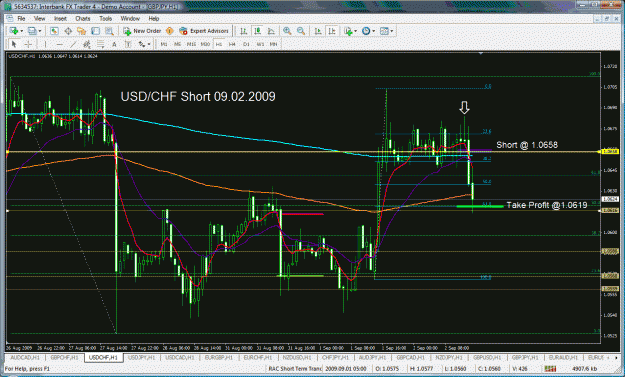Launch the MetaEditor icon
The image size is (625, 377).
tap(170, 31)
